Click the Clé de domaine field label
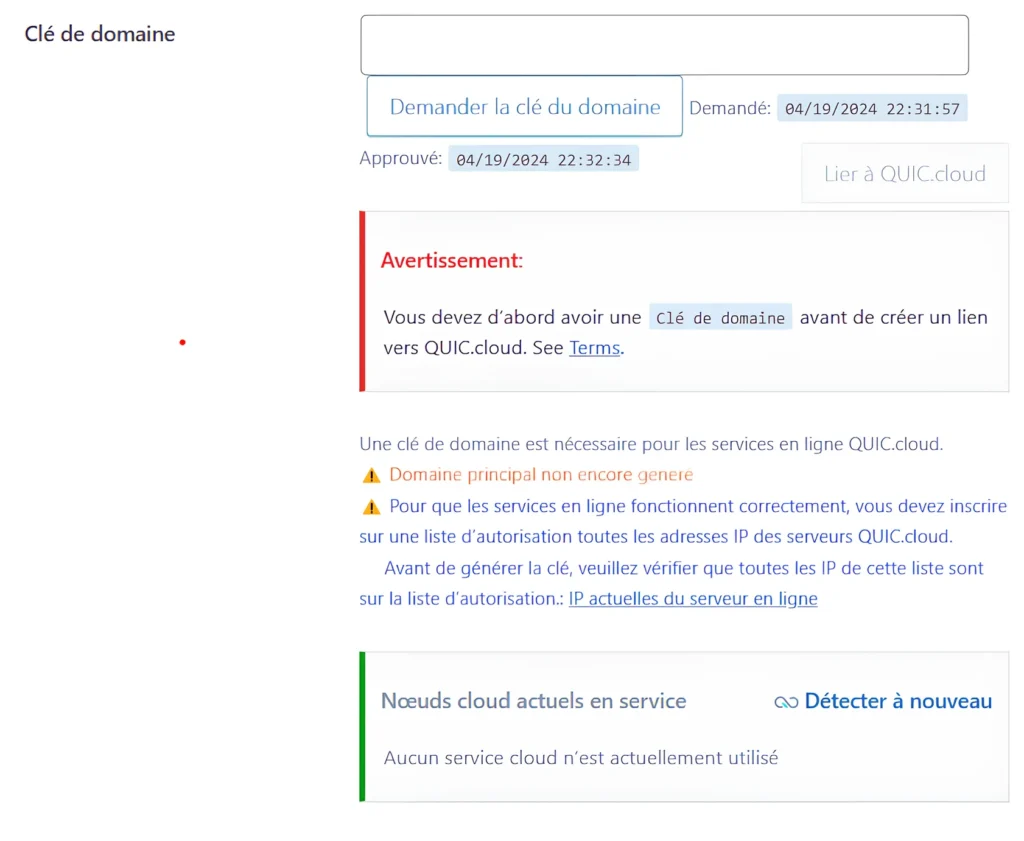1024x841 pixels. (100, 34)
